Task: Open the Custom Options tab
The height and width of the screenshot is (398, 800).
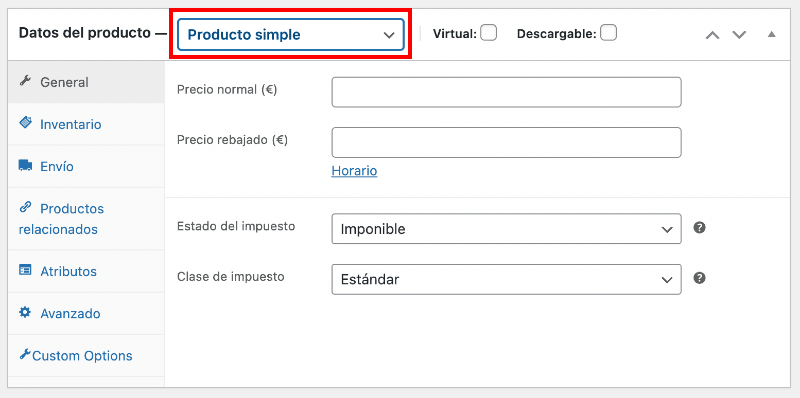Action: (86, 356)
